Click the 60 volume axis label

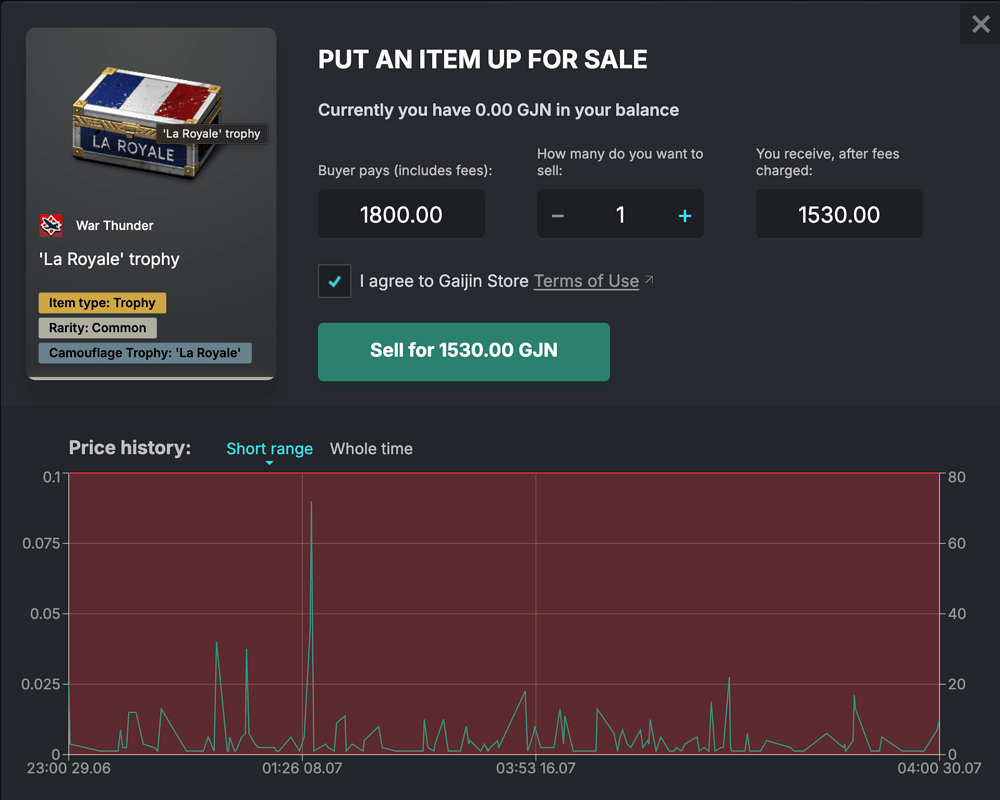(957, 543)
